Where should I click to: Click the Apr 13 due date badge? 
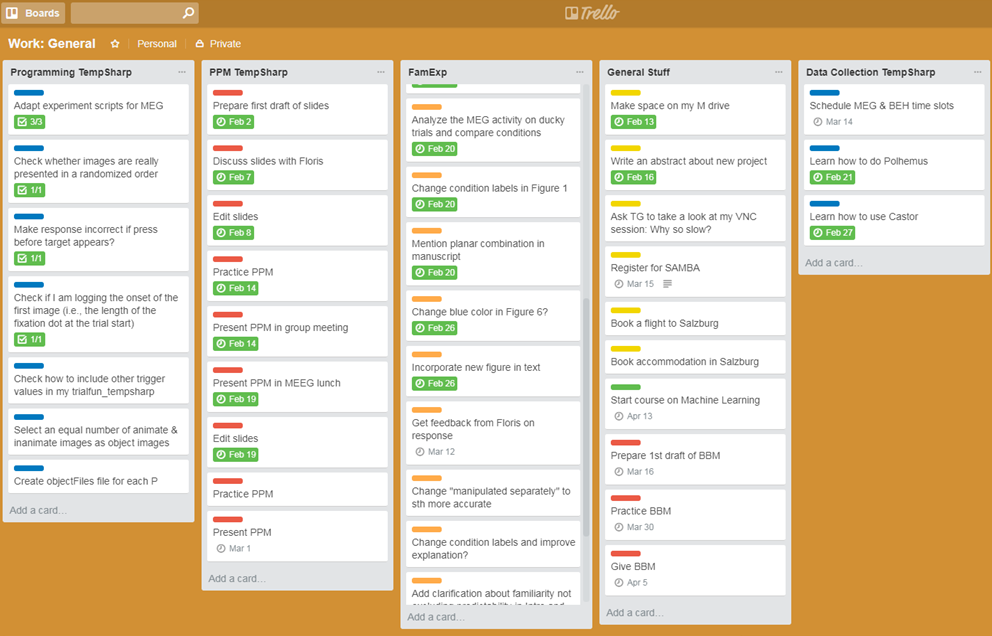coord(632,416)
